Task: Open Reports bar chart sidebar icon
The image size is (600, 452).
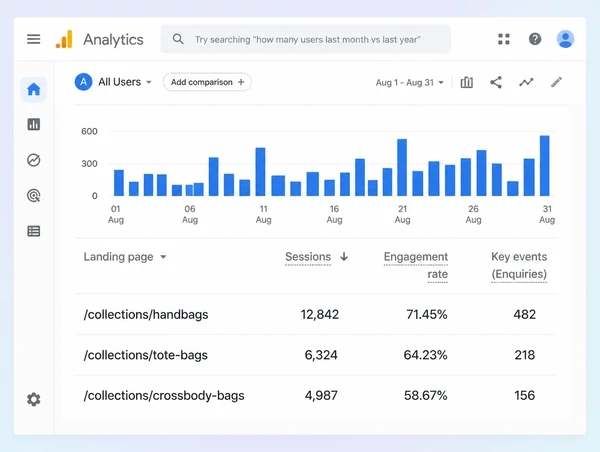Action: [x=34, y=124]
